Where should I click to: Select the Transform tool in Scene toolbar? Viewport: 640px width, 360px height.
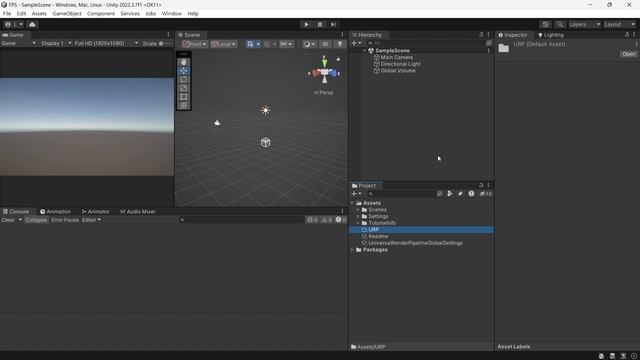184,105
